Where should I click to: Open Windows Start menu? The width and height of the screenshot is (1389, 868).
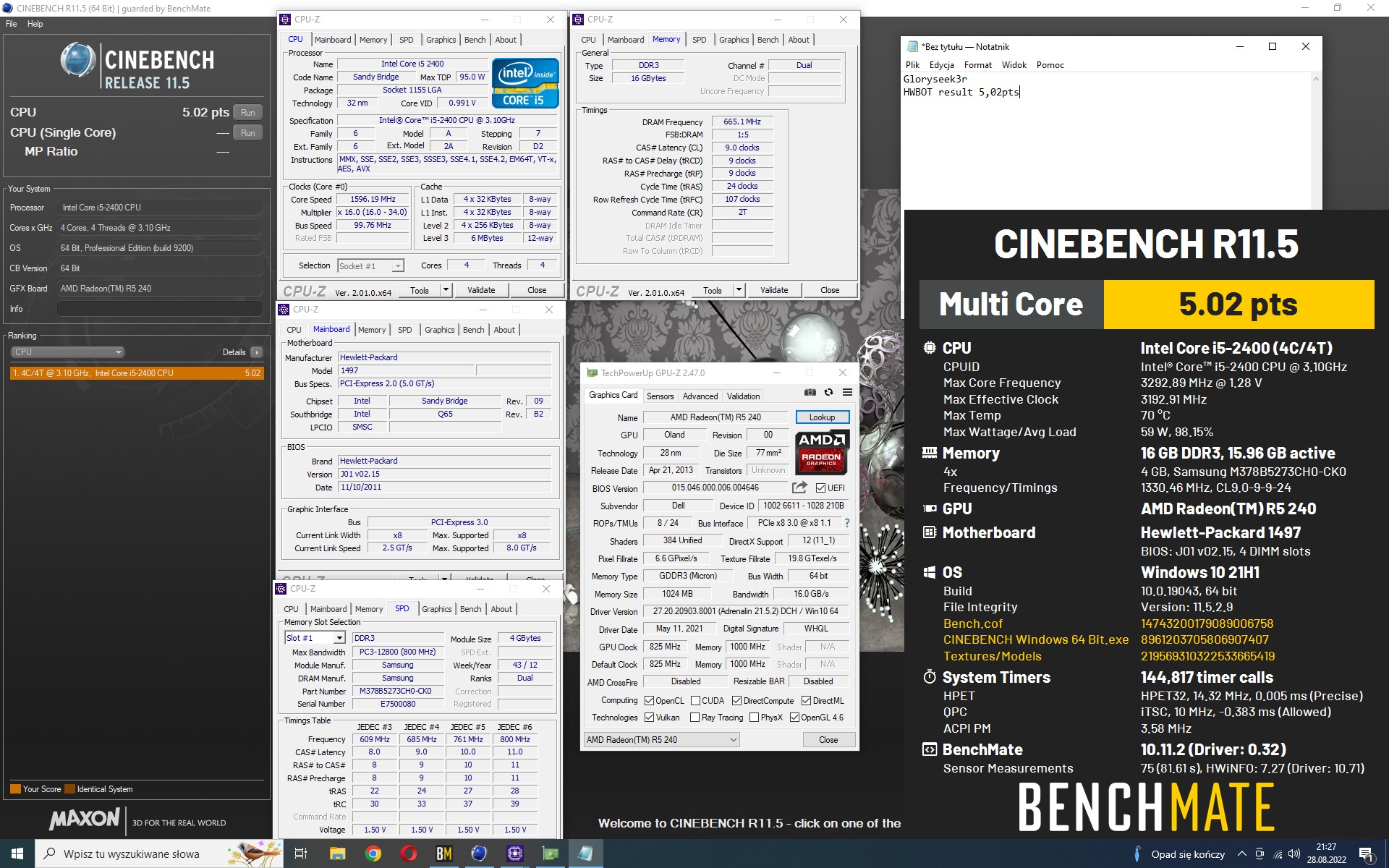point(17,854)
